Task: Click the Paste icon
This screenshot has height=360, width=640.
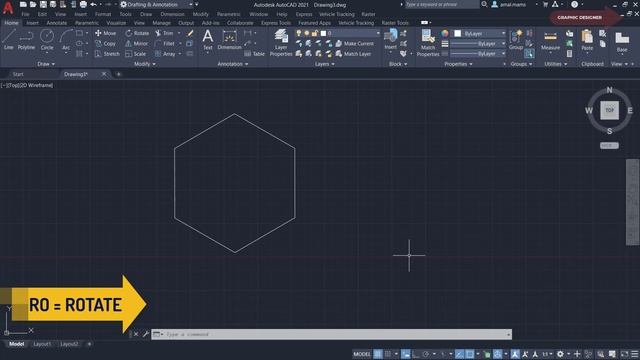Action: tap(587, 40)
